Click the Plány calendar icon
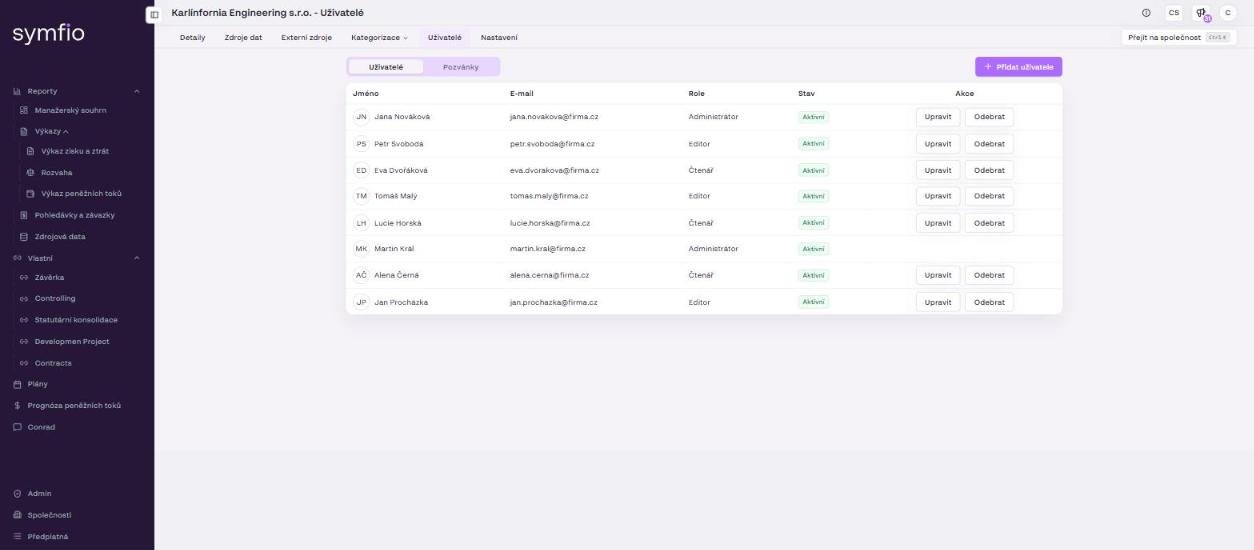The width and height of the screenshot is (1254, 550). 17,384
